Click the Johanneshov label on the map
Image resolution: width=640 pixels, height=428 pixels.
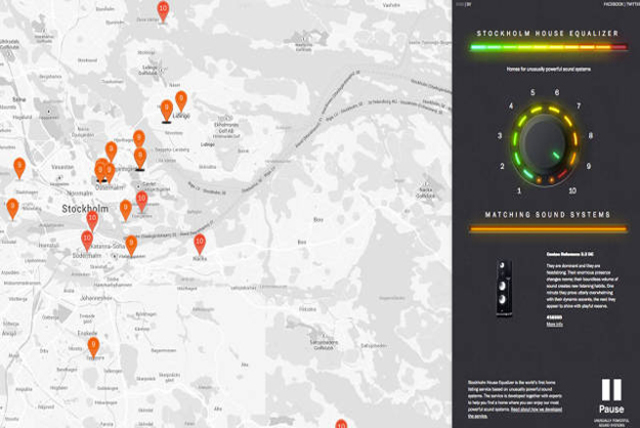[96, 298]
